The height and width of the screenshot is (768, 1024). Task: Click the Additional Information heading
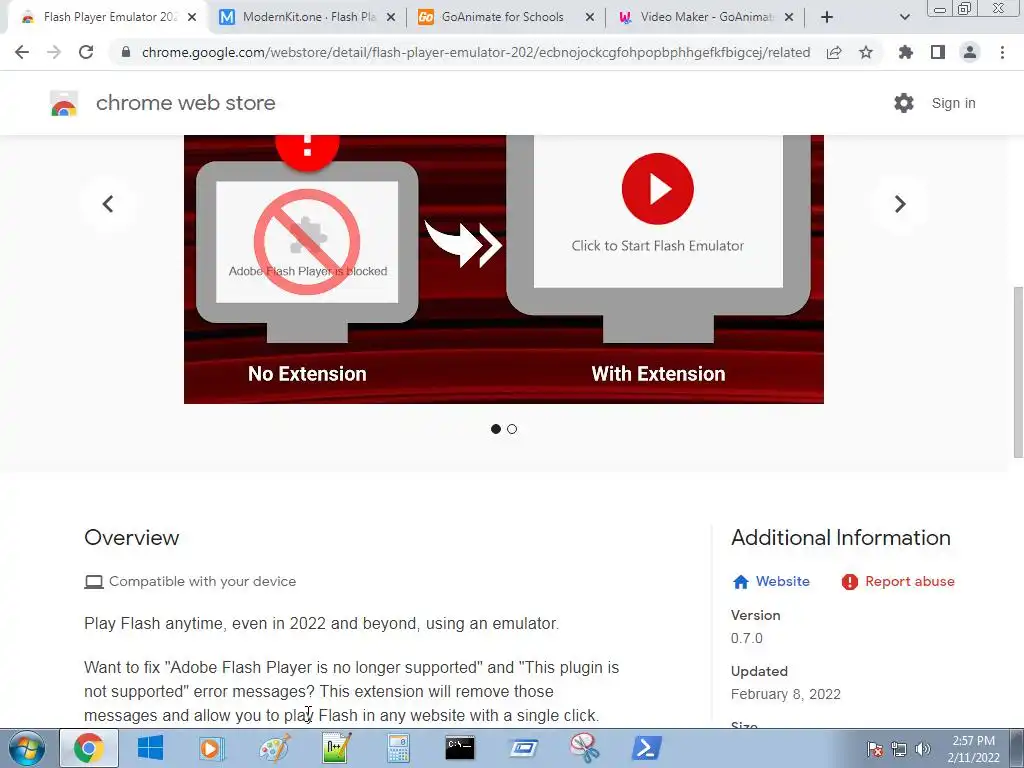841,537
